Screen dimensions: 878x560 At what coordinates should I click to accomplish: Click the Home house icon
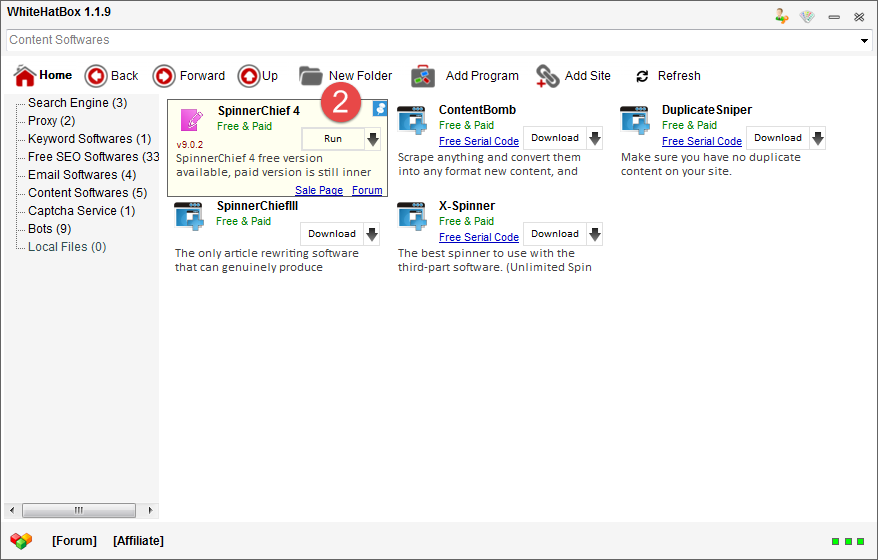25,76
